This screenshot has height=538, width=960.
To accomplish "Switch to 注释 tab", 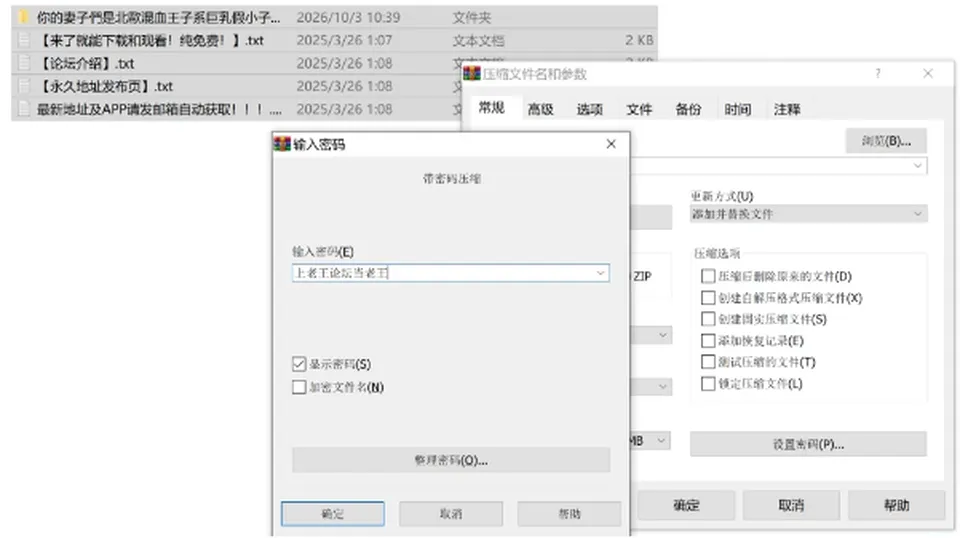I will pyautogui.click(x=787, y=110).
